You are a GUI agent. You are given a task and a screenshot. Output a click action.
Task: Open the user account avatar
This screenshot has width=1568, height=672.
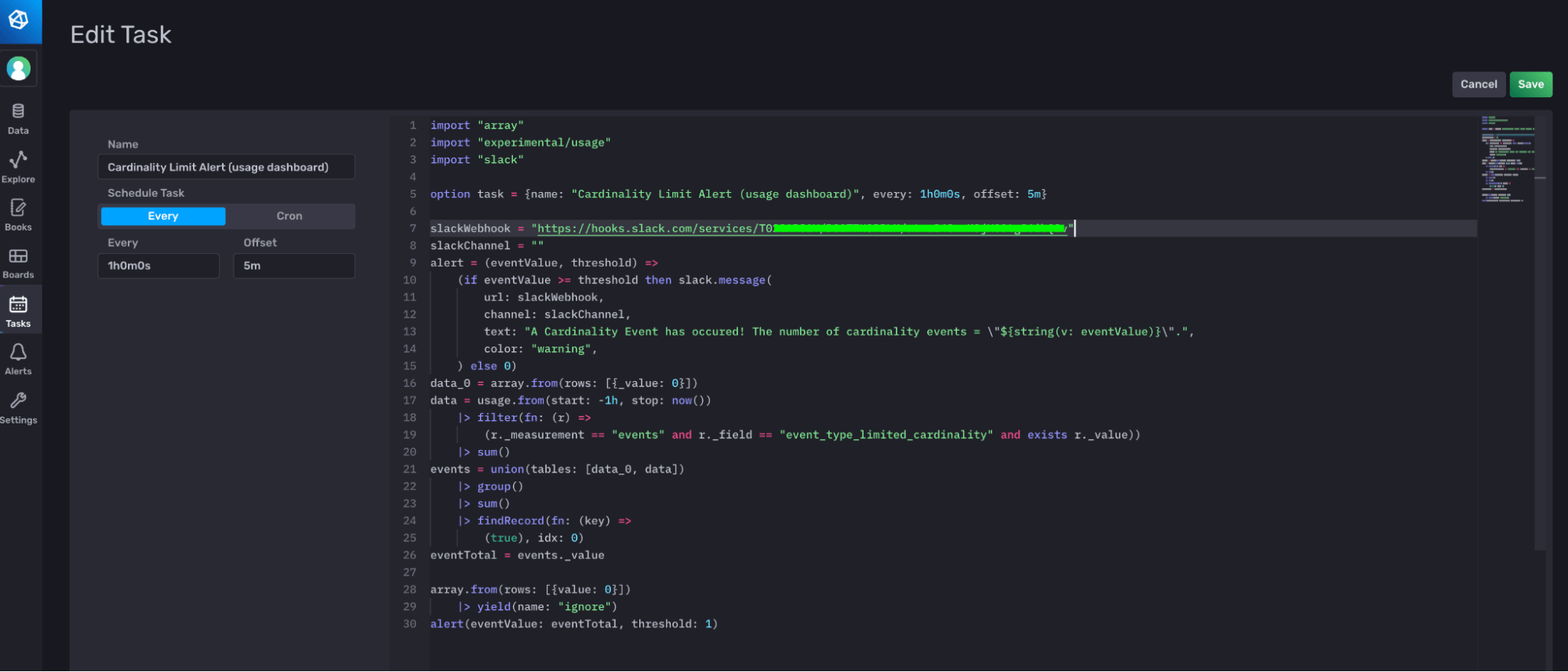point(19,69)
